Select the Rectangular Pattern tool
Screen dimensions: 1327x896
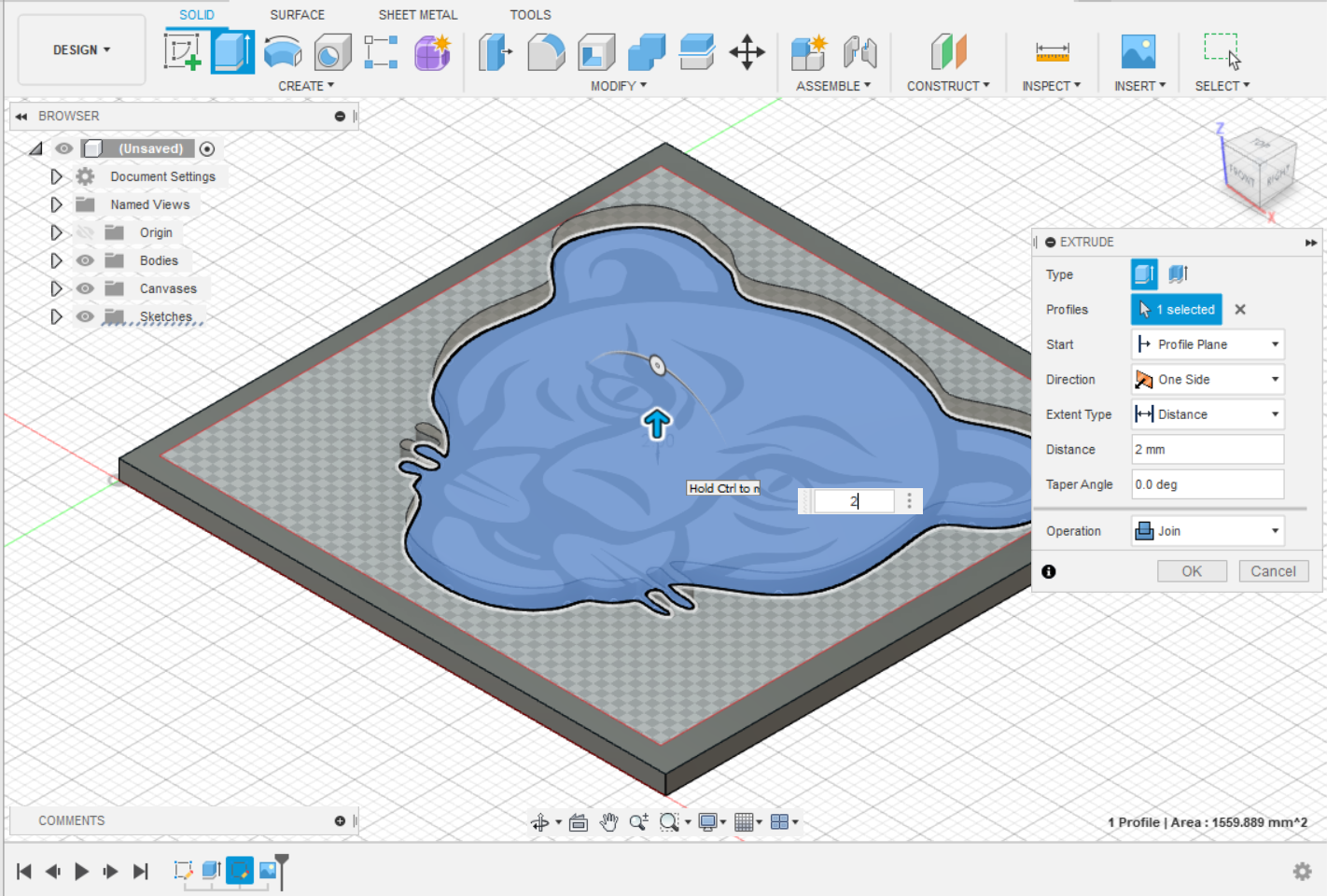tap(381, 51)
